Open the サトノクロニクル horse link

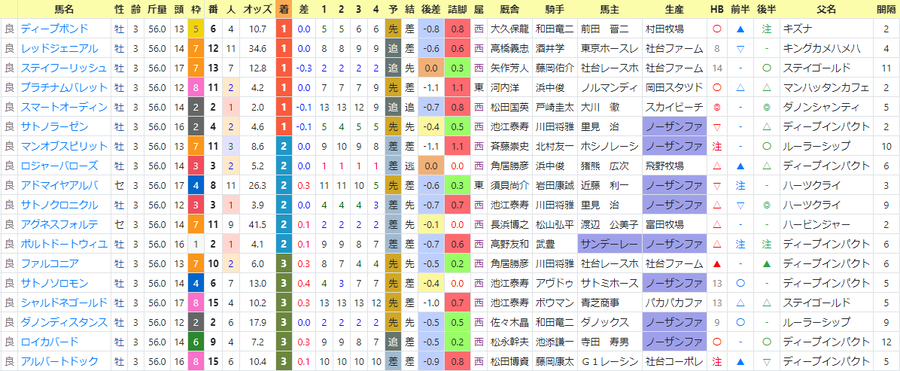[59, 204]
